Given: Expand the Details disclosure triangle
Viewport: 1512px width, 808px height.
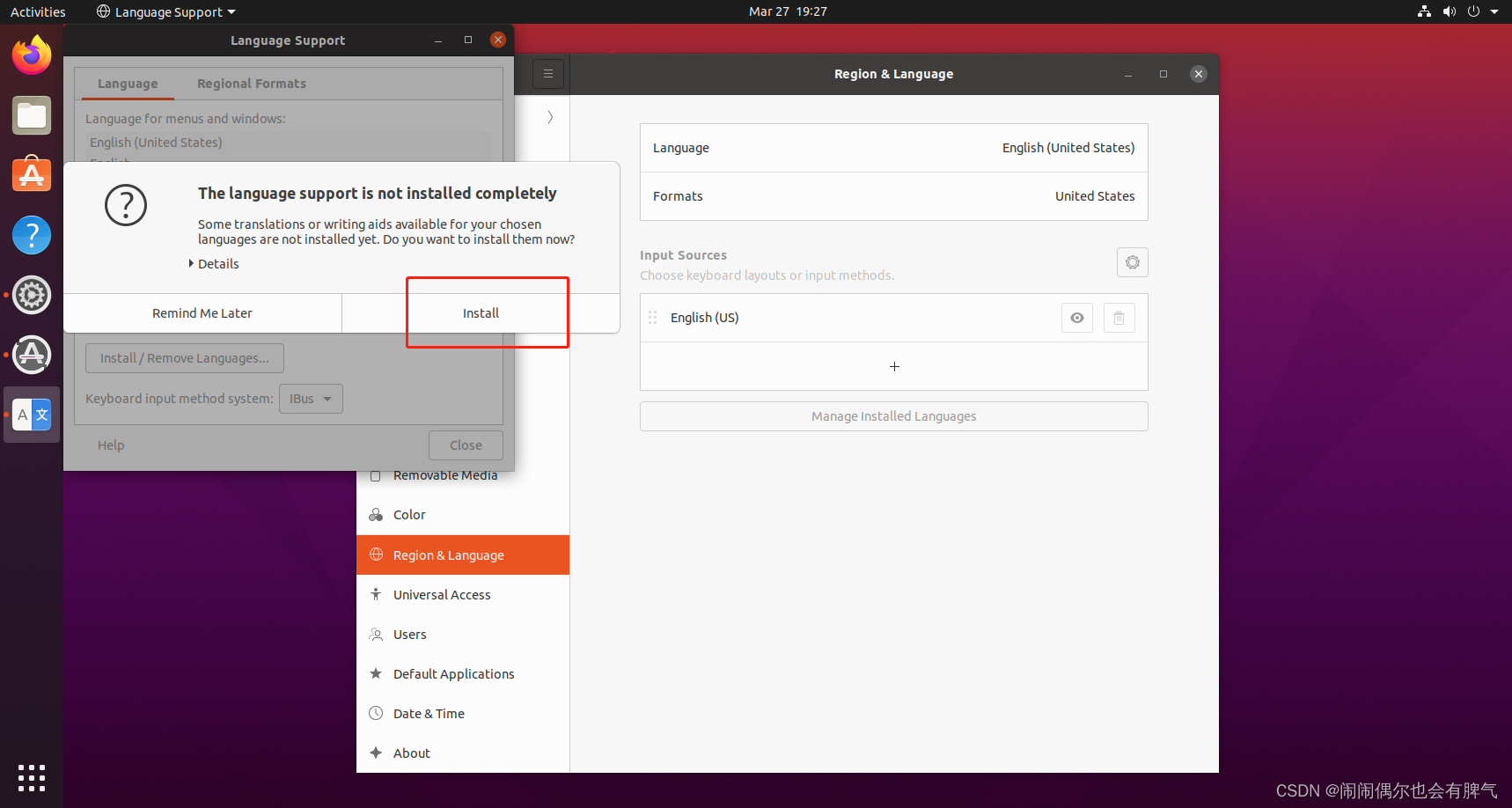Looking at the screenshot, I should pos(191,263).
